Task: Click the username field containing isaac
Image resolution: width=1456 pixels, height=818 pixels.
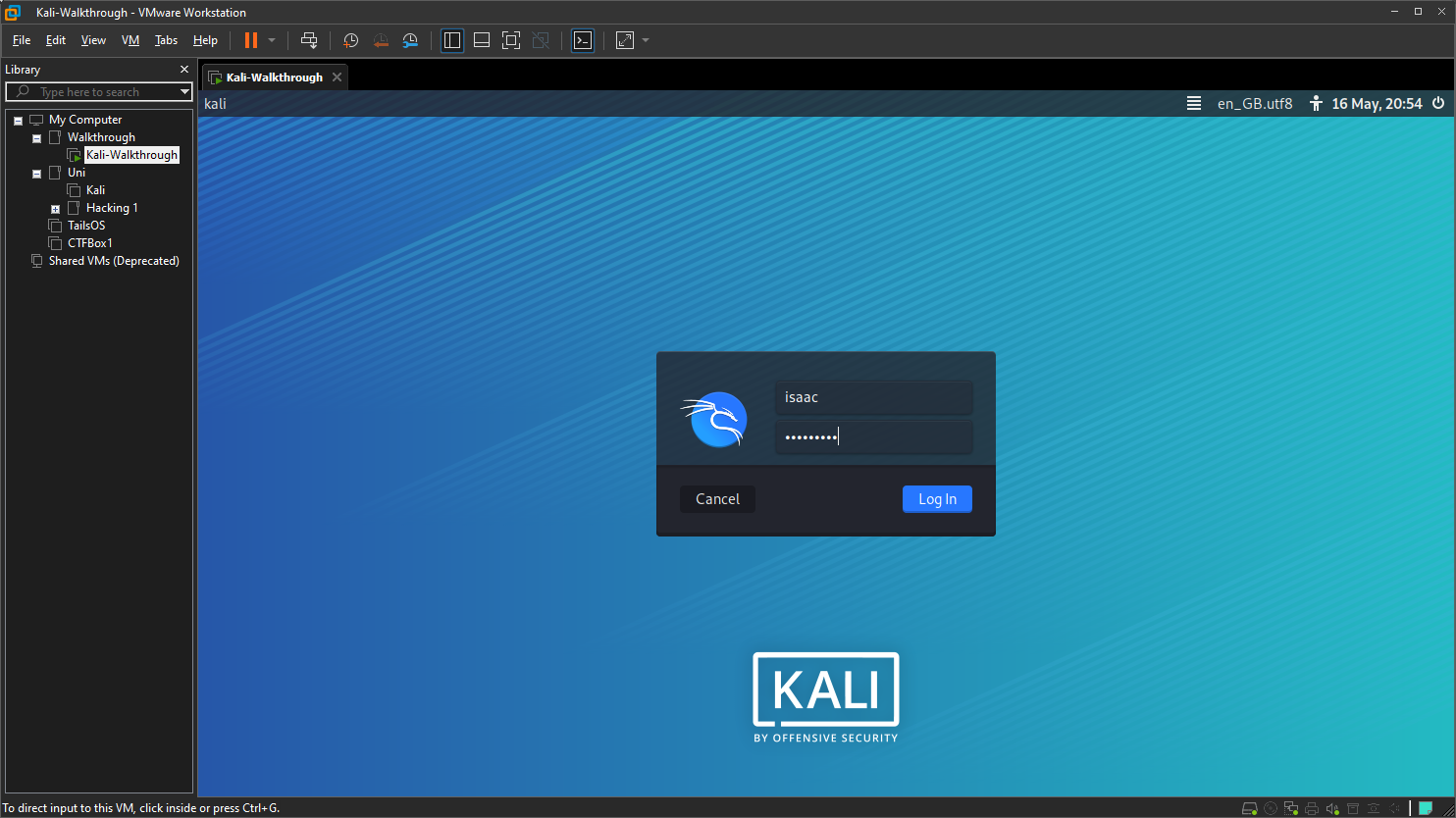Action: click(873, 397)
